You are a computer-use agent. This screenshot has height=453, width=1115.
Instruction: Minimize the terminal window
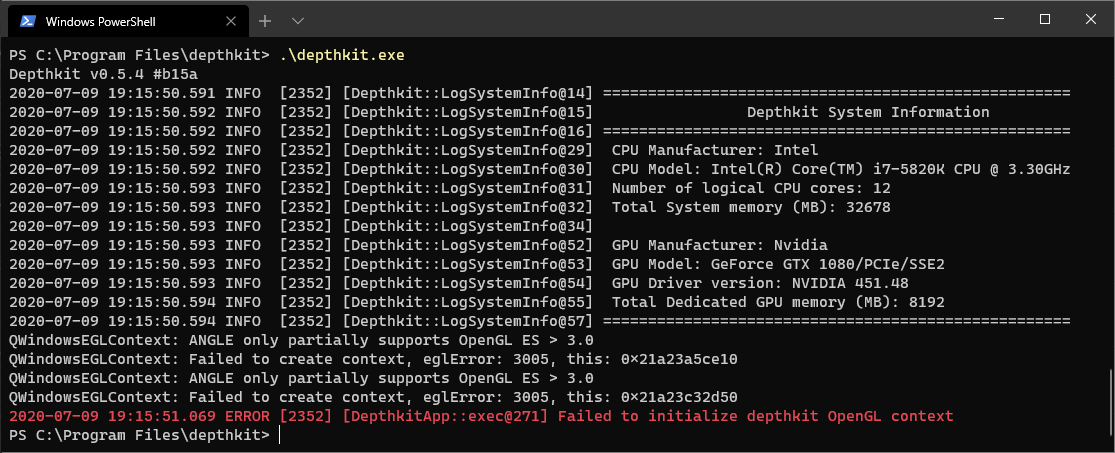tap(997, 20)
